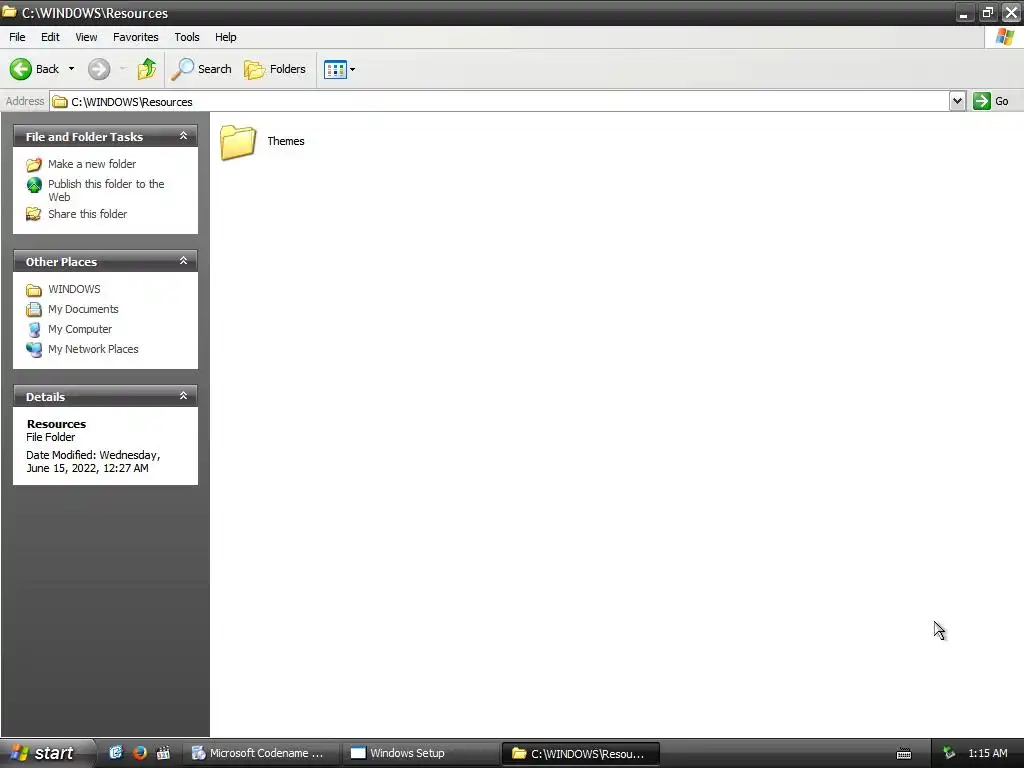
Task: Select the Themes folder name label
Action: click(285, 141)
